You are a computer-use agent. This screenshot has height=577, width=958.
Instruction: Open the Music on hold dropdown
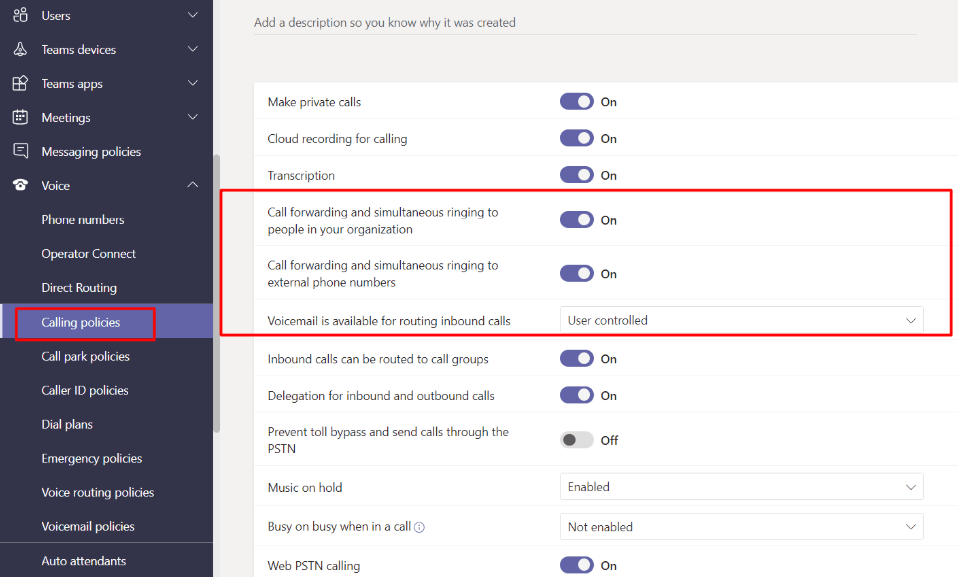pyautogui.click(x=741, y=487)
